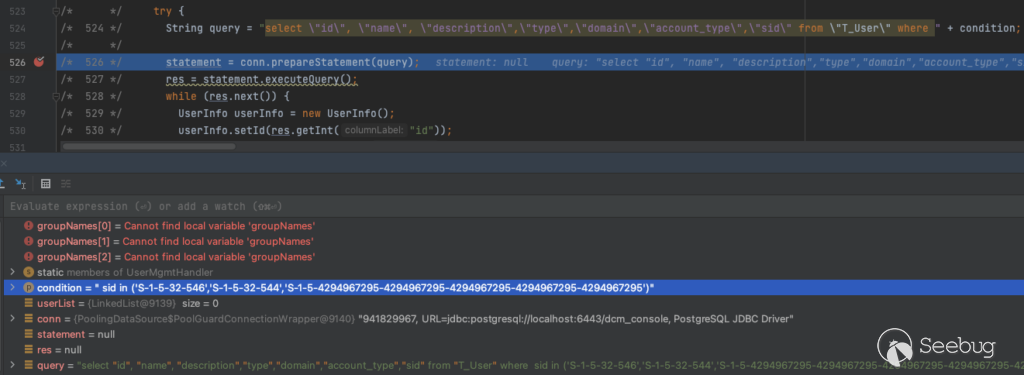Click 'userInfo.setId' call on line 530
Image resolution: width=1024 pixels, height=375 pixels.
pos(221,130)
